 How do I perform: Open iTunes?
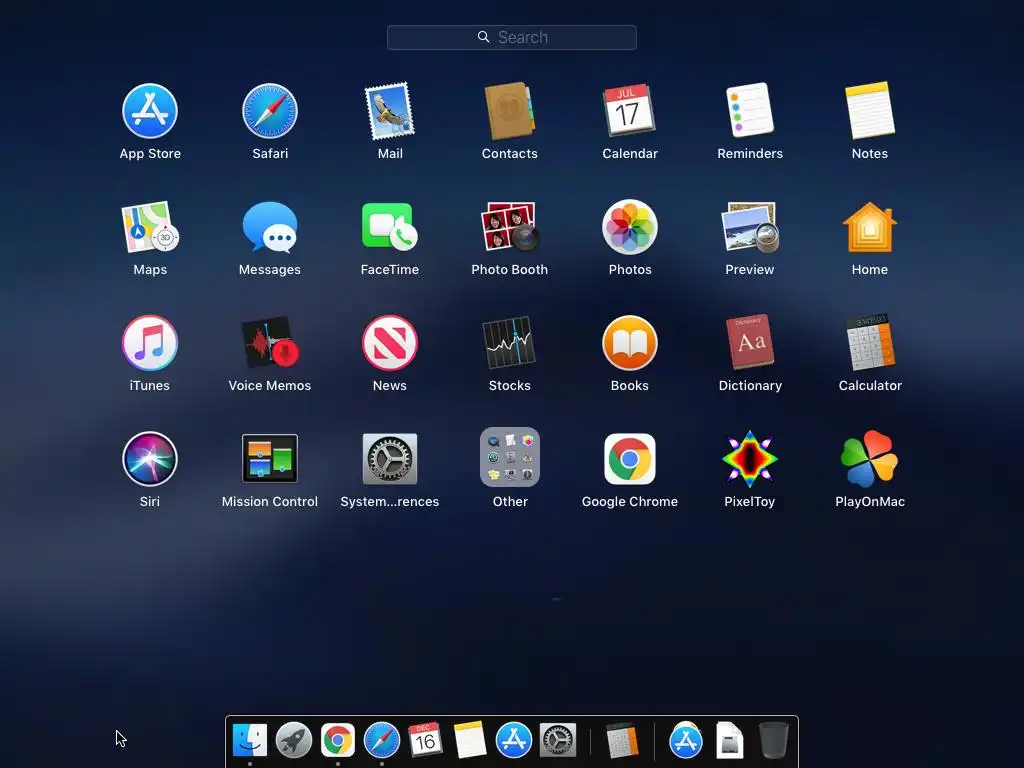150,343
